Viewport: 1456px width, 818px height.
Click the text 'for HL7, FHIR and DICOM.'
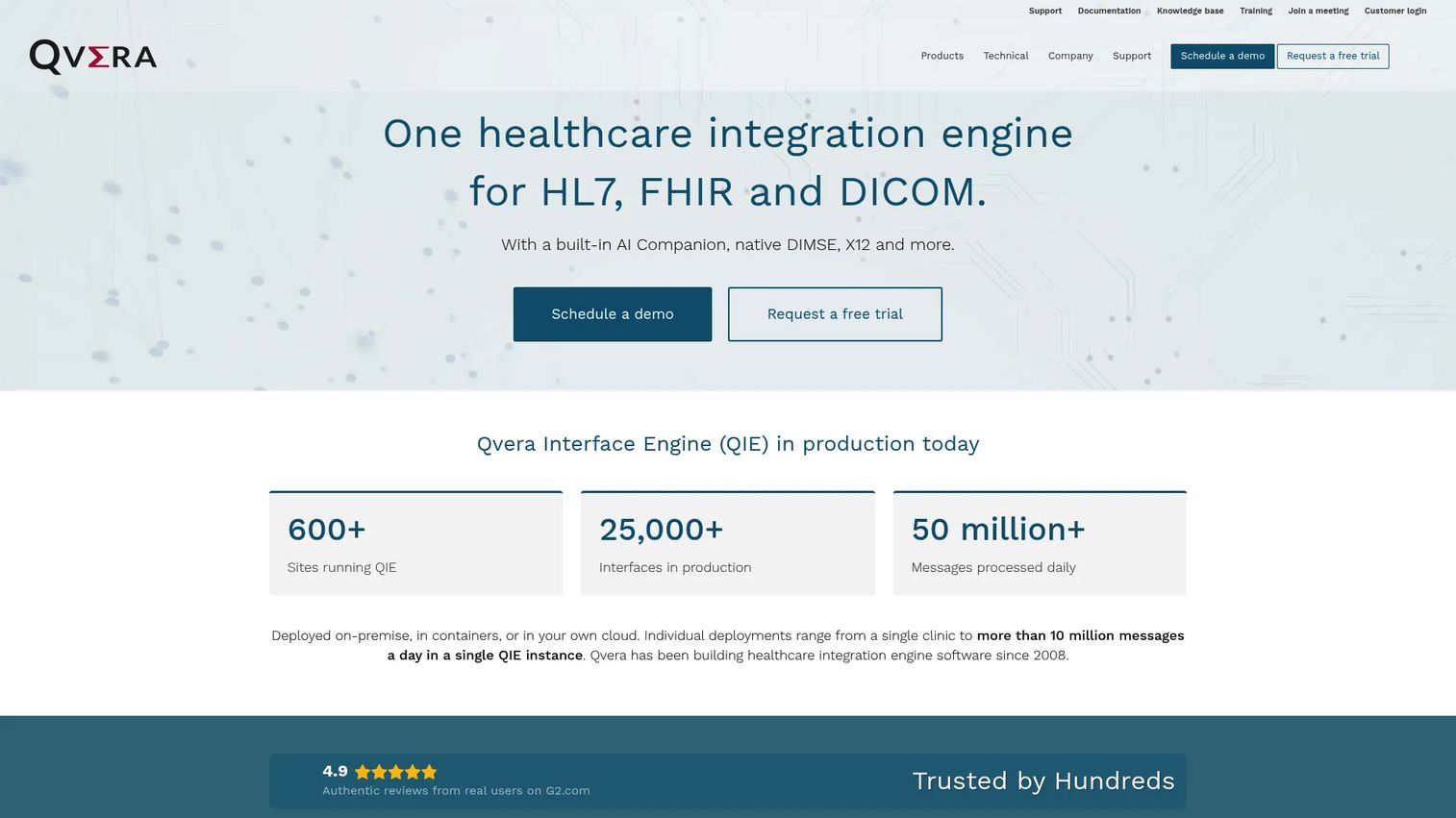(728, 191)
